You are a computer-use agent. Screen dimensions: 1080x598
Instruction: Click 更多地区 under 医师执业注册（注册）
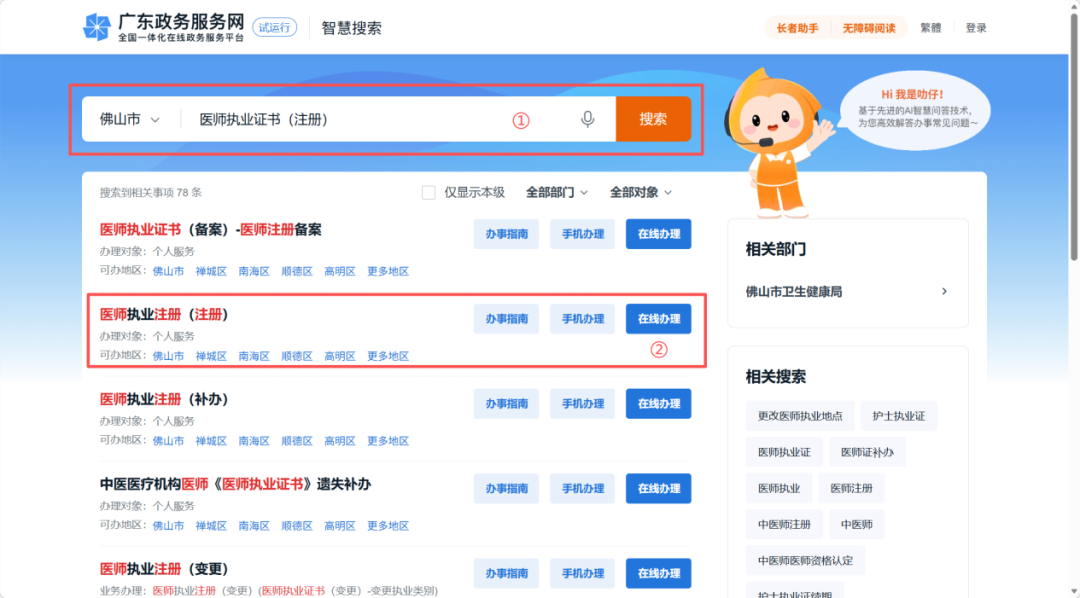pos(388,355)
